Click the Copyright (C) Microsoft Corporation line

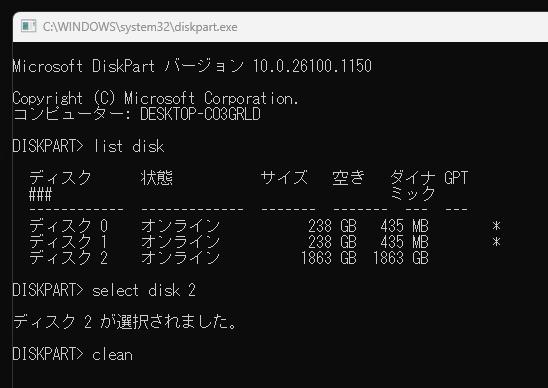pyautogui.click(x=156, y=98)
